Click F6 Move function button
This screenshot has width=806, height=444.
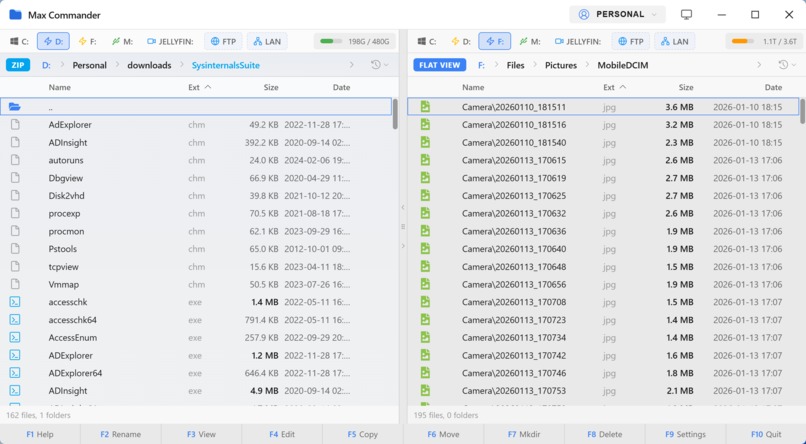coord(443,434)
